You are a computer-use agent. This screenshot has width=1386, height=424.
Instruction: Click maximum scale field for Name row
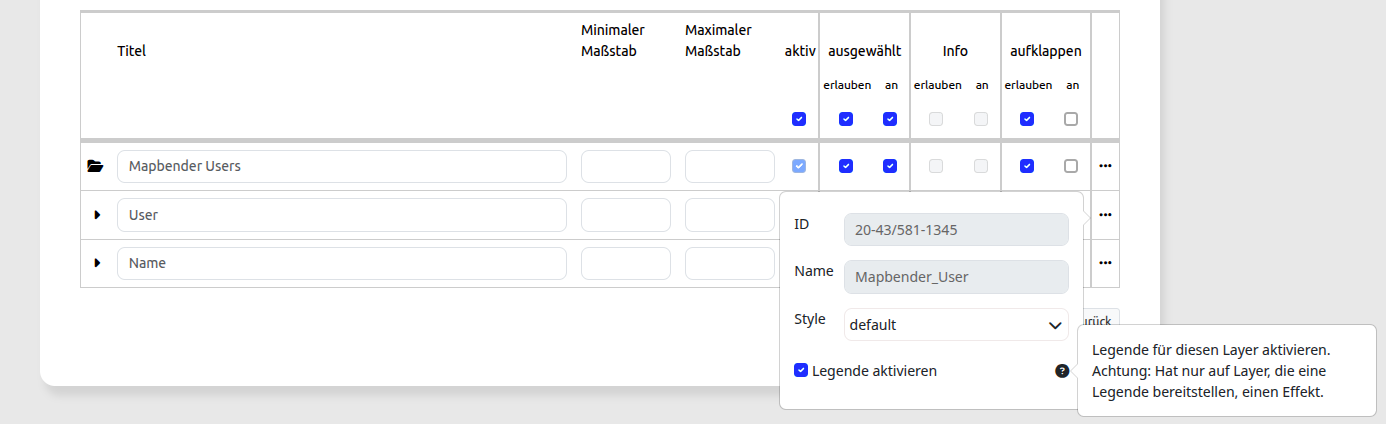click(729, 263)
